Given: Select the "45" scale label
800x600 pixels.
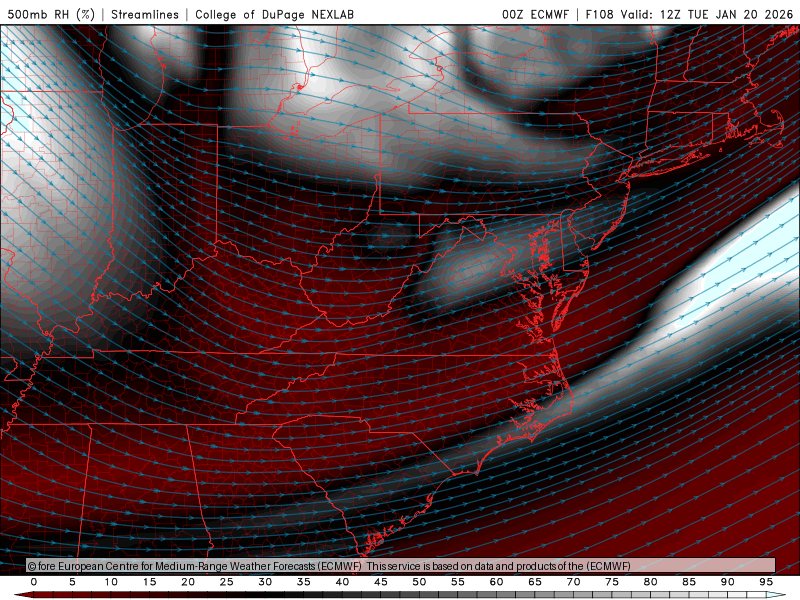Looking at the screenshot, I should click(381, 582).
